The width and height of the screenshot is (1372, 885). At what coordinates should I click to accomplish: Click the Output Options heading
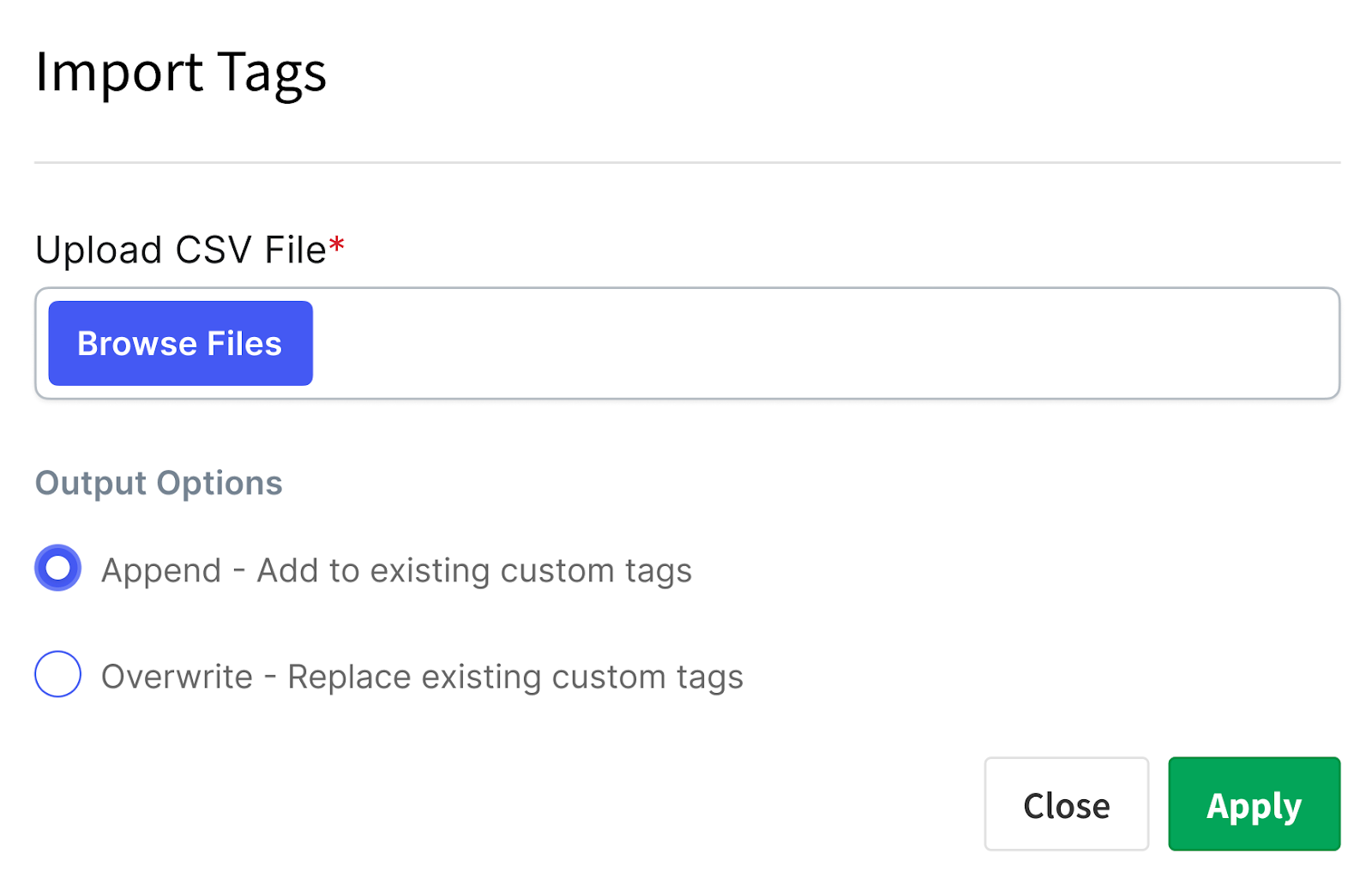click(x=159, y=483)
